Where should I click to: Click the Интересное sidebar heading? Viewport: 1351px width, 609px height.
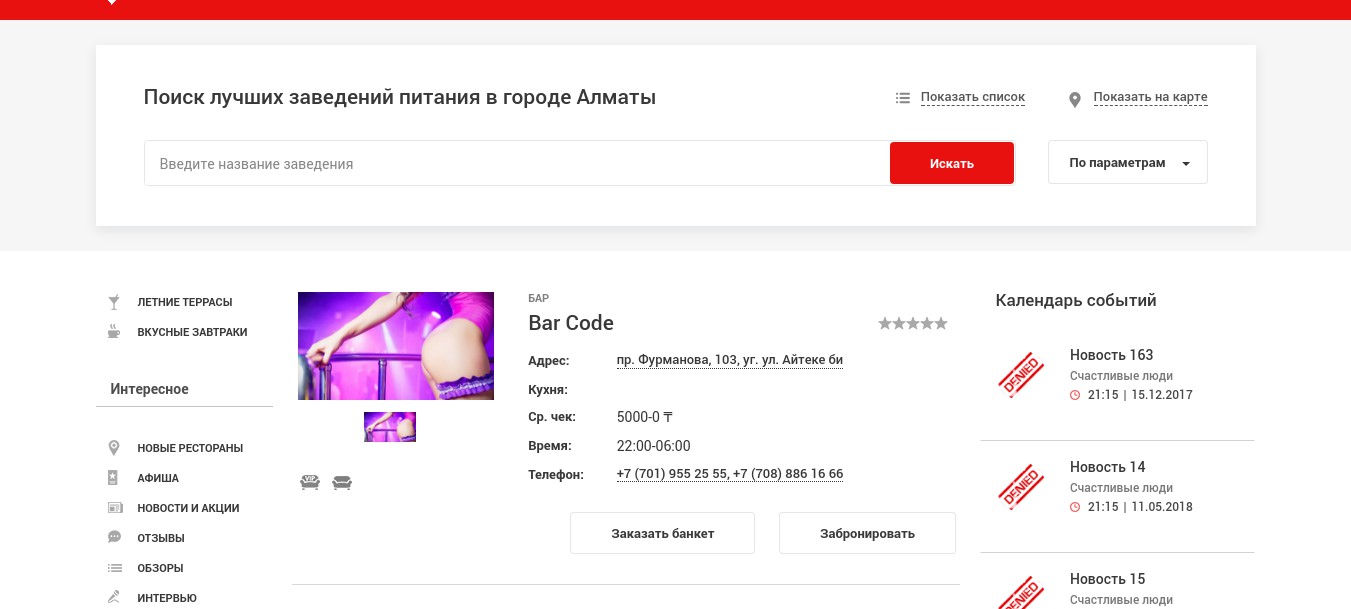(x=149, y=389)
